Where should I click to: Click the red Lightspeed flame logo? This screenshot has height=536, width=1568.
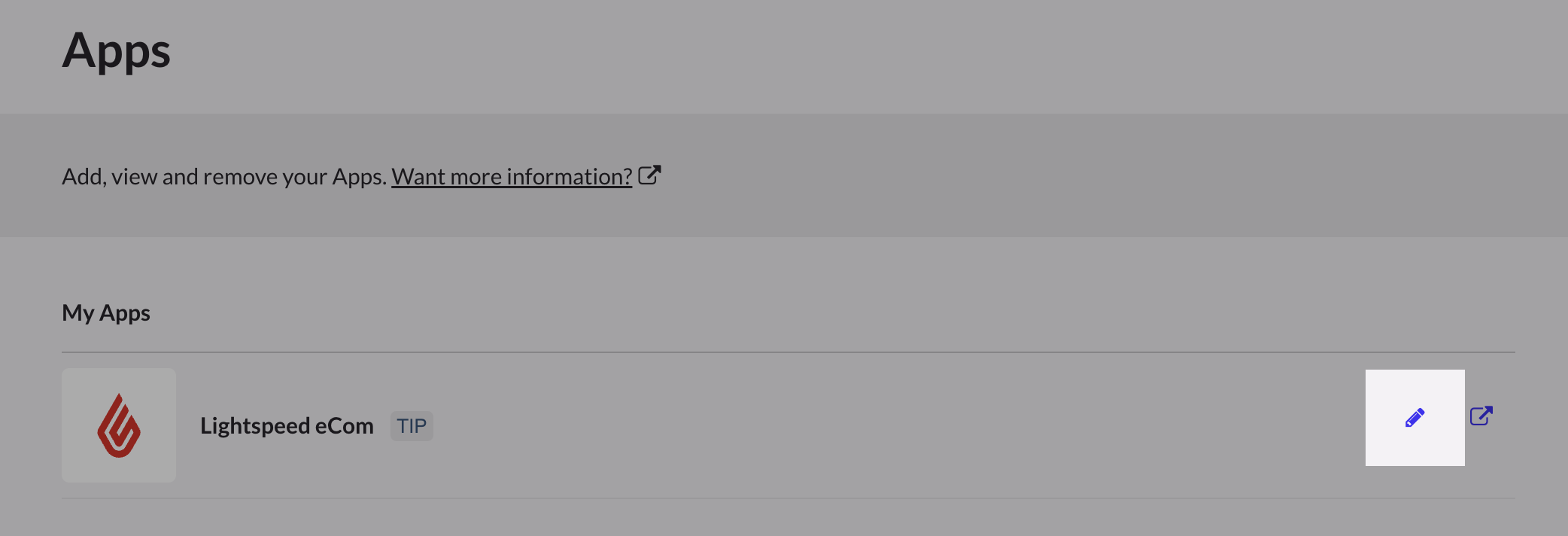(119, 425)
